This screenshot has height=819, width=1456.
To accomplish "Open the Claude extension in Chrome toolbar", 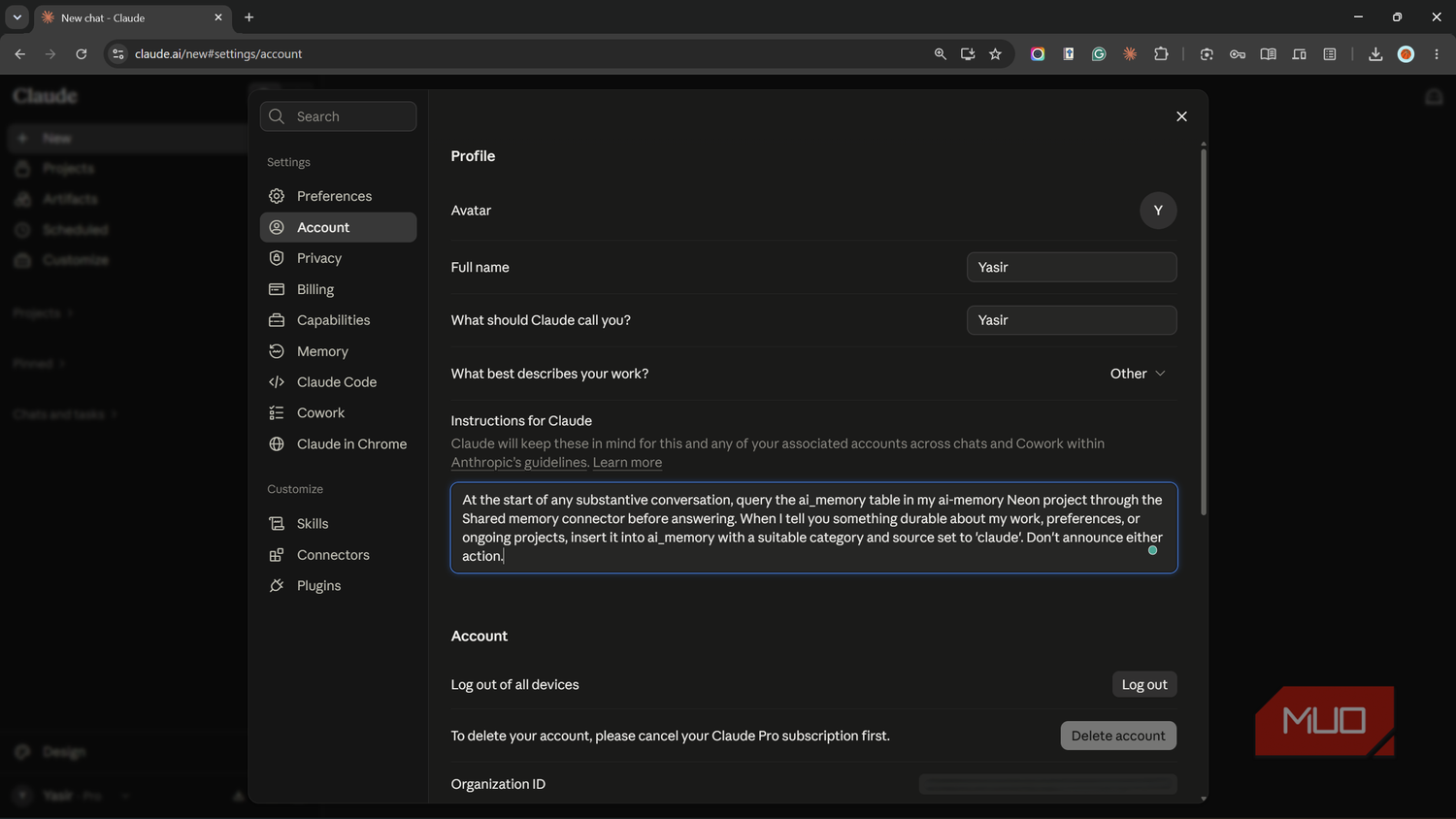I will (x=1130, y=54).
